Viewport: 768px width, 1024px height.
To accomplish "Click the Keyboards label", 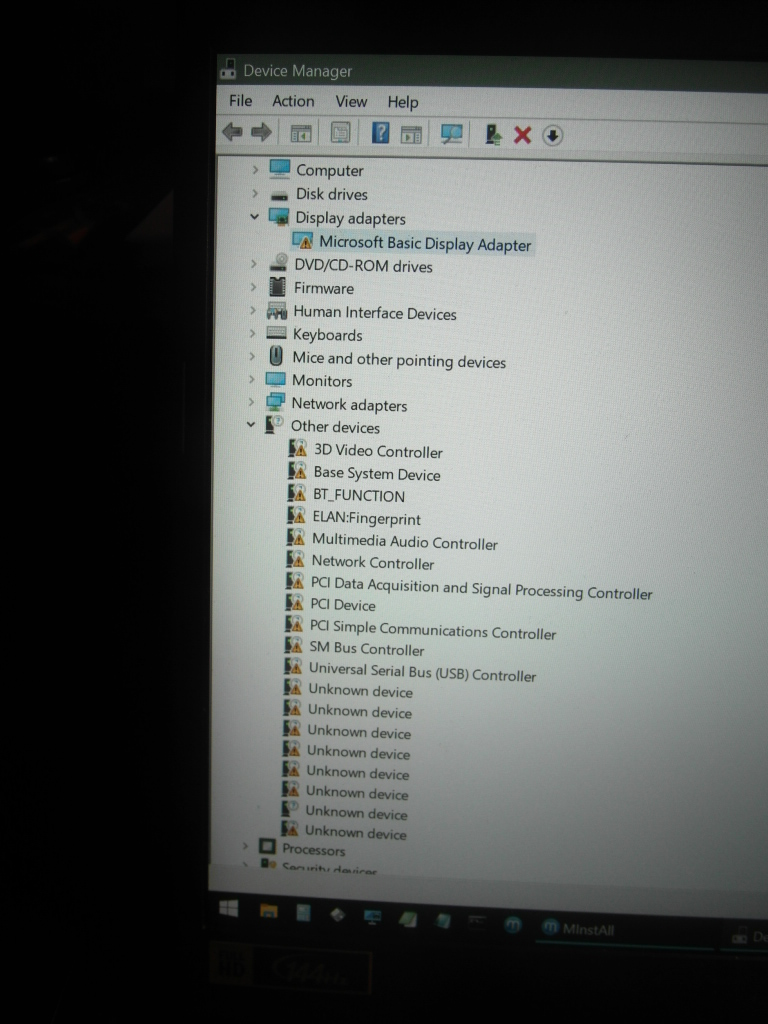I will point(327,335).
